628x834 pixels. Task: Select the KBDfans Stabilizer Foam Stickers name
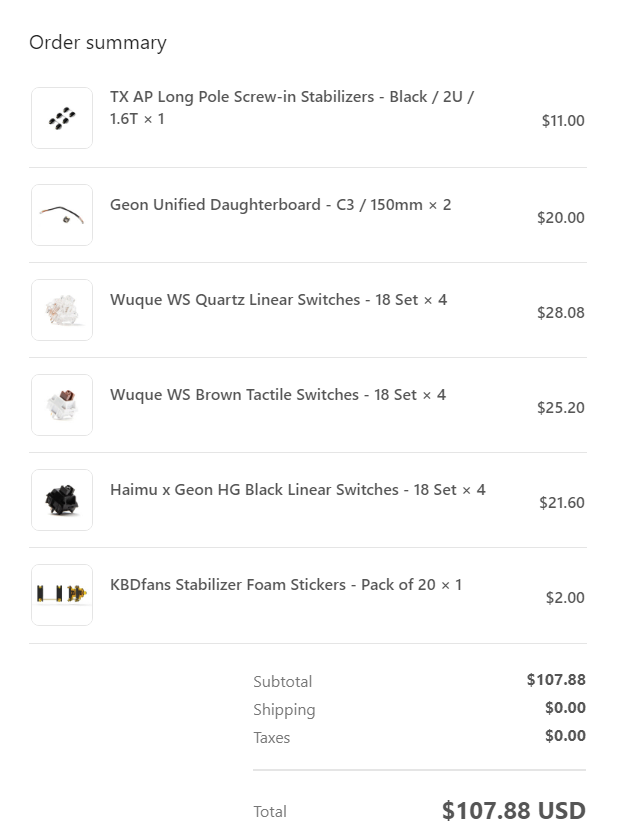click(x=285, y=585)
